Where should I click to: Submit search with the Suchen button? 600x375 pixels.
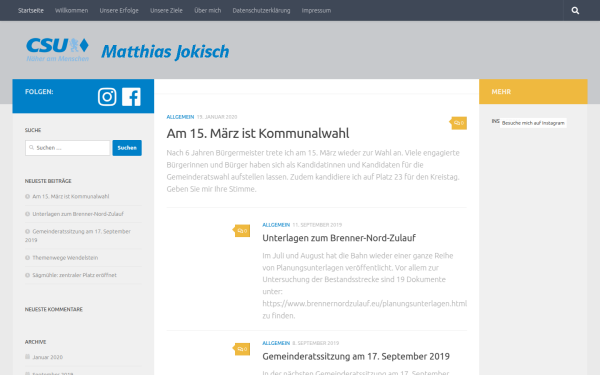point(127,148)
